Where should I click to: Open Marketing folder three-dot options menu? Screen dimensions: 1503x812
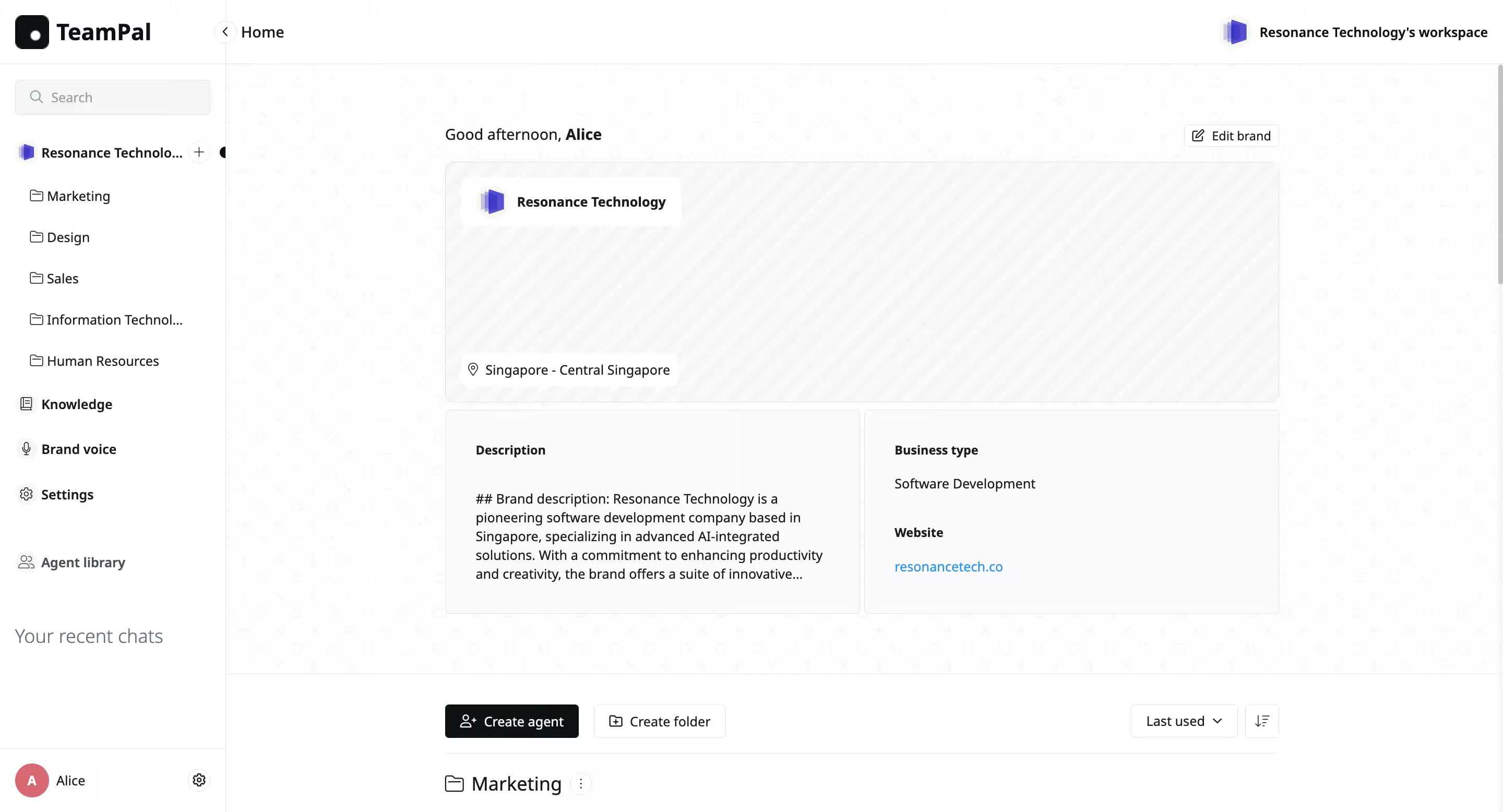coord(580,783)
